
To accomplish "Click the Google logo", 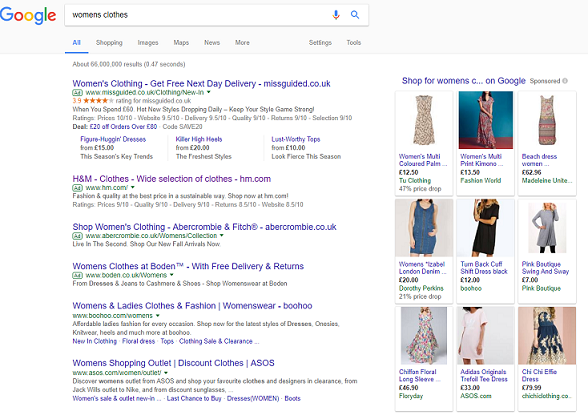I will 28,15.
